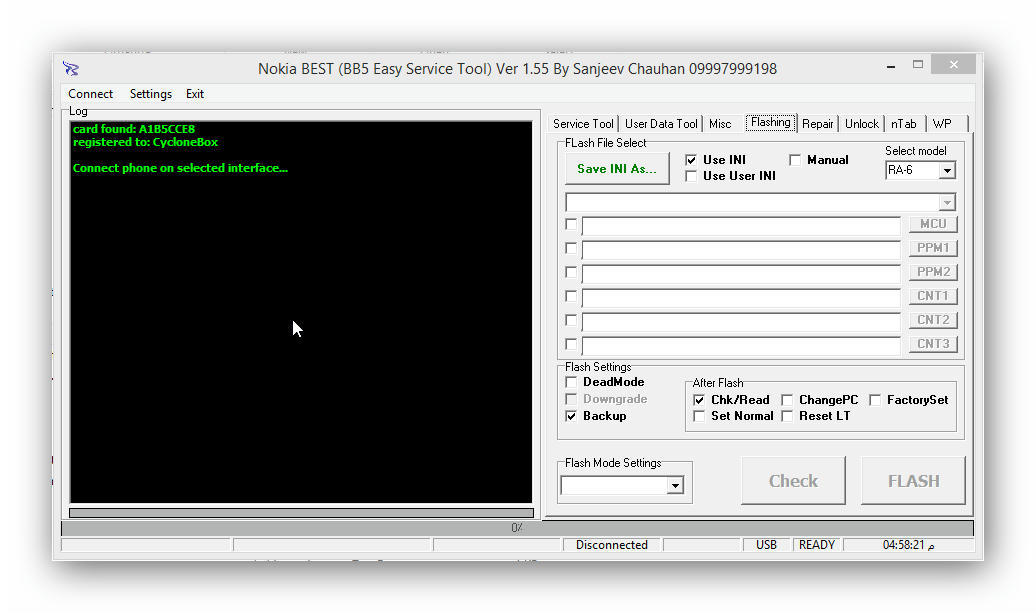Click the PPM1 file button
Screen dimensions: 1036x613
pyautogui.click(x=933, y=248)
